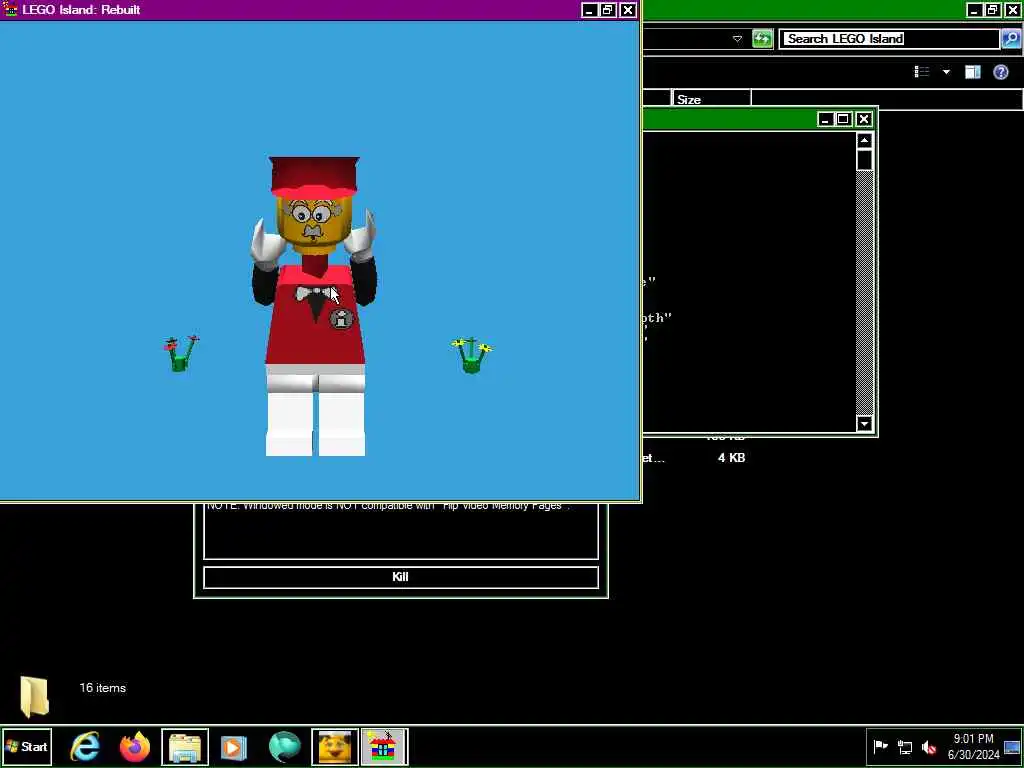Open the view options dropdown arrow

(946, 72)
